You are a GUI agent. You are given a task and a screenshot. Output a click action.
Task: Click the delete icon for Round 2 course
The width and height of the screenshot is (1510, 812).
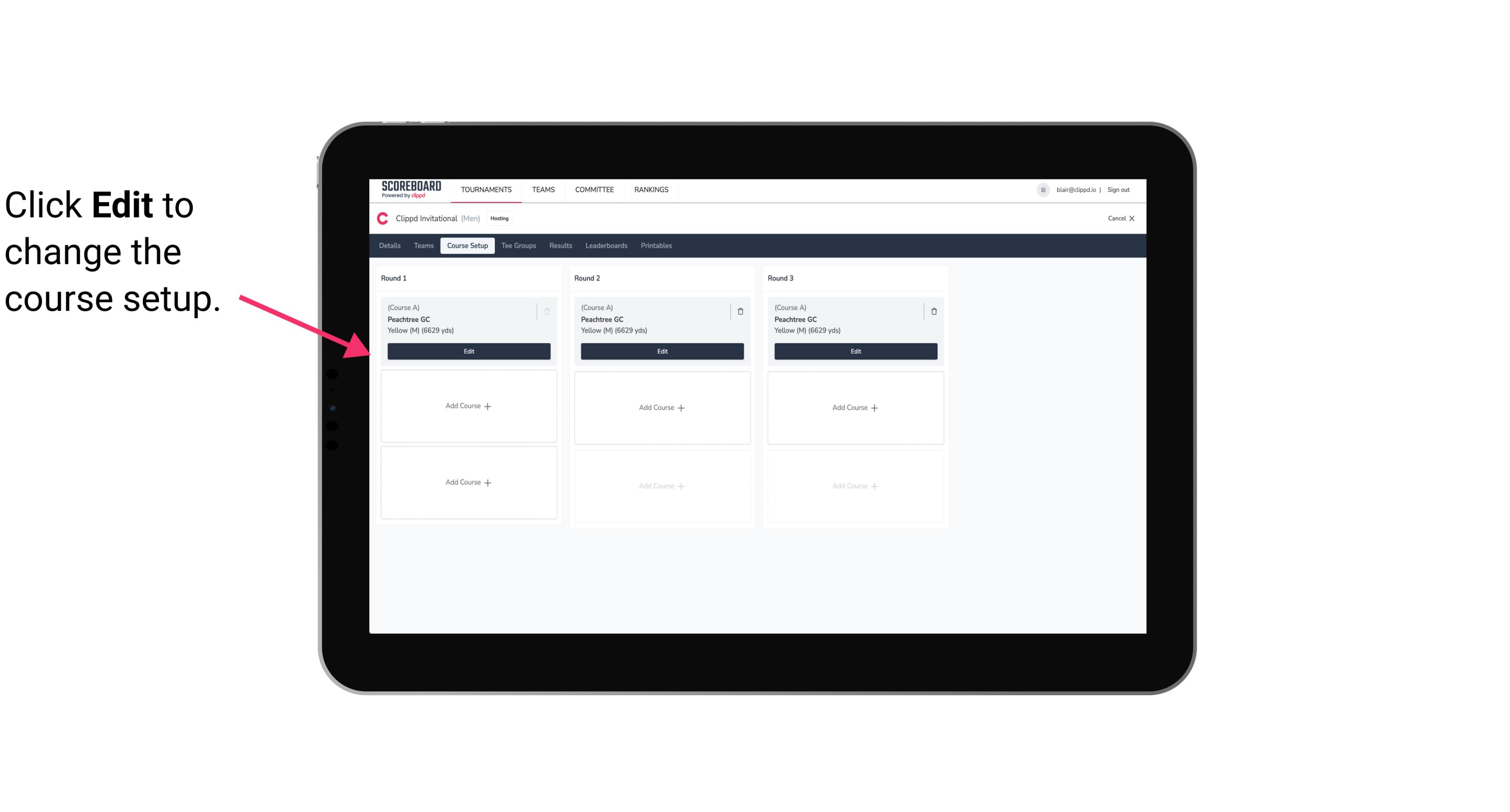coord(740,311)
